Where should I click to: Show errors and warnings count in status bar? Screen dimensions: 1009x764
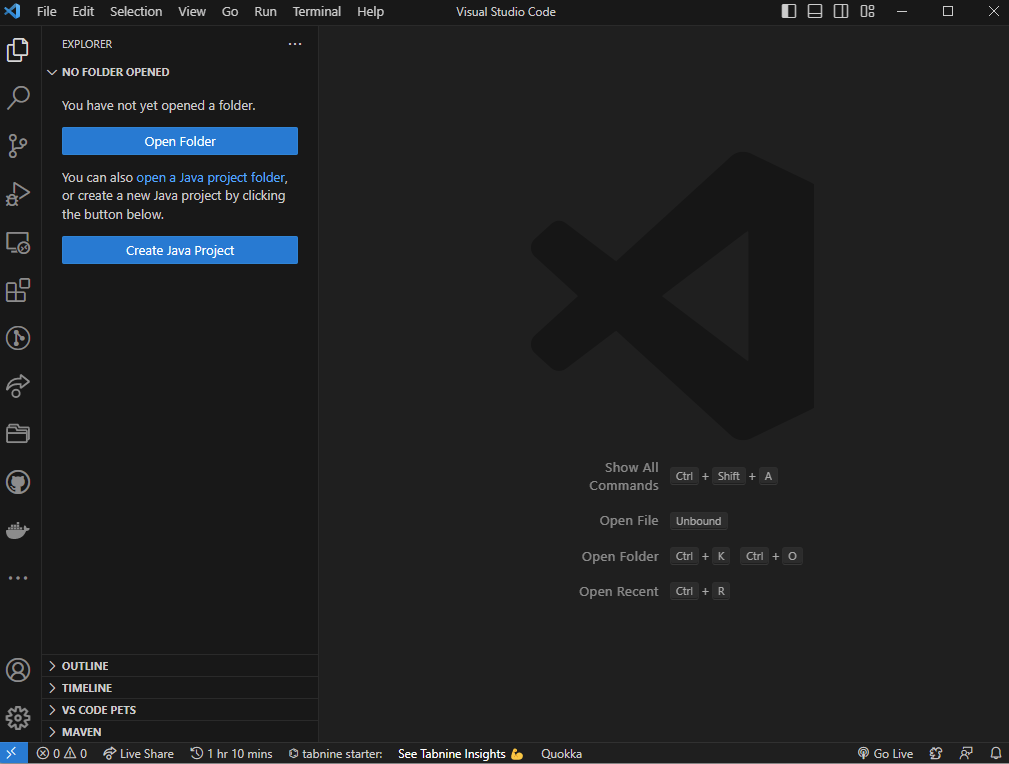click(62, 754)
